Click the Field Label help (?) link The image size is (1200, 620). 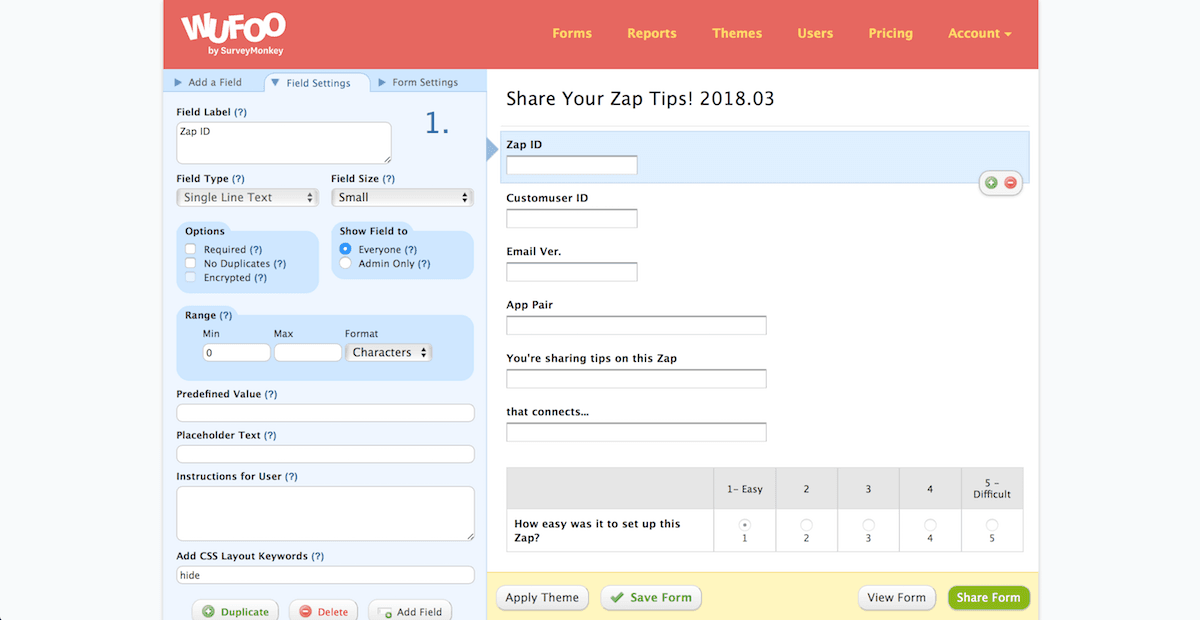240,112
